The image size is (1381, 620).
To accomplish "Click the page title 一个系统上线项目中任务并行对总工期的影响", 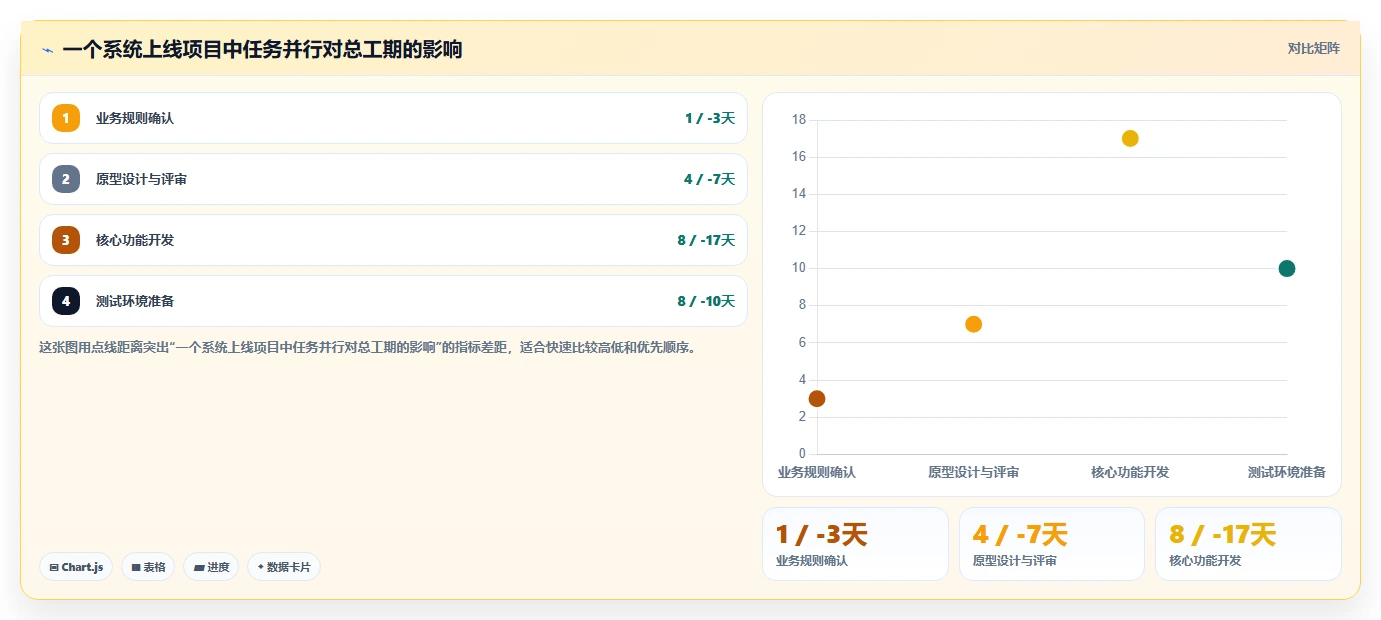I will pyautogui.click(x=262, y=49).
